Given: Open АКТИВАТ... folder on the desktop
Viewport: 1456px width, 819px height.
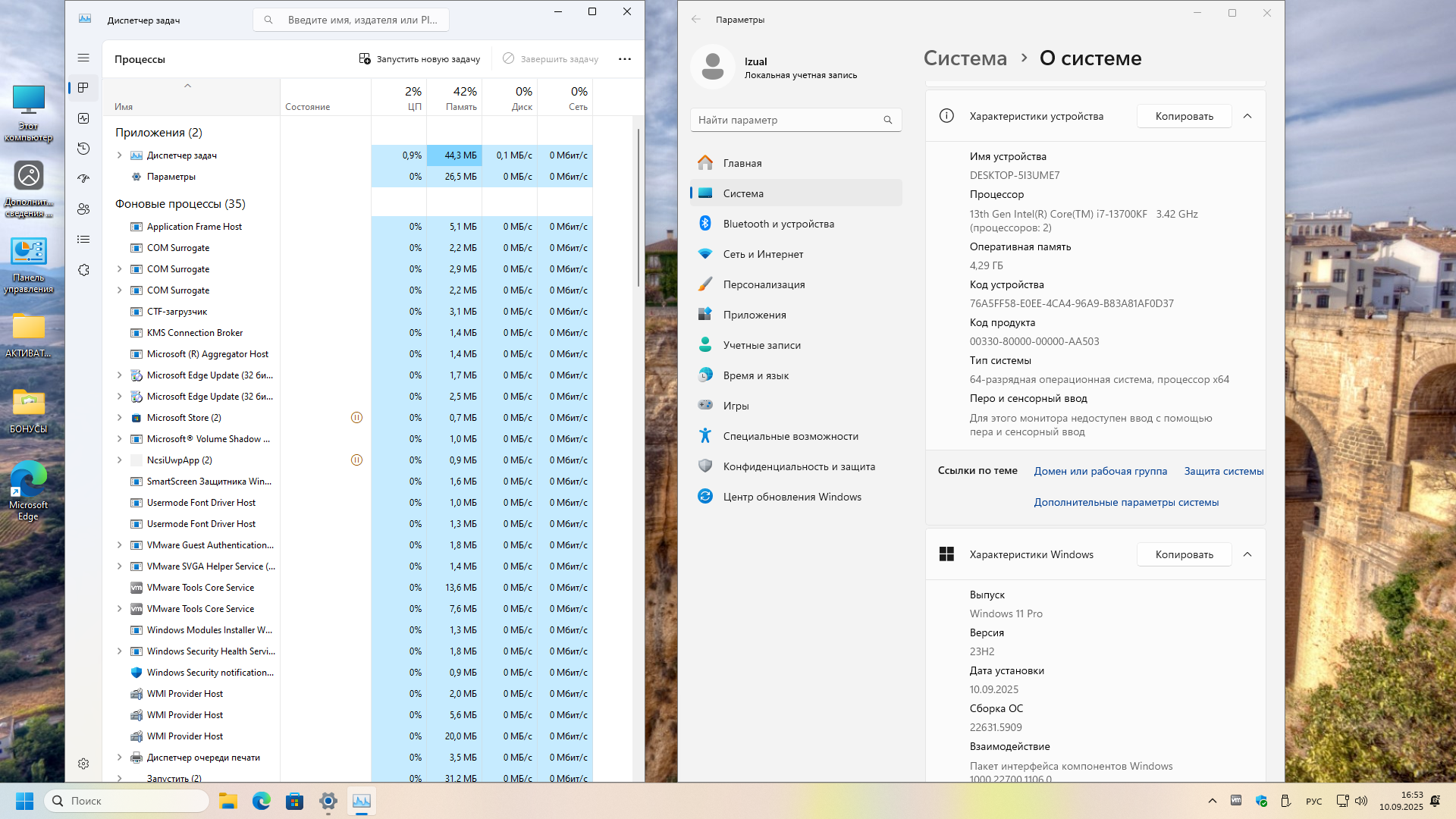Looking at the screenshot, I should pyautogui.click(x=28, y=336).
